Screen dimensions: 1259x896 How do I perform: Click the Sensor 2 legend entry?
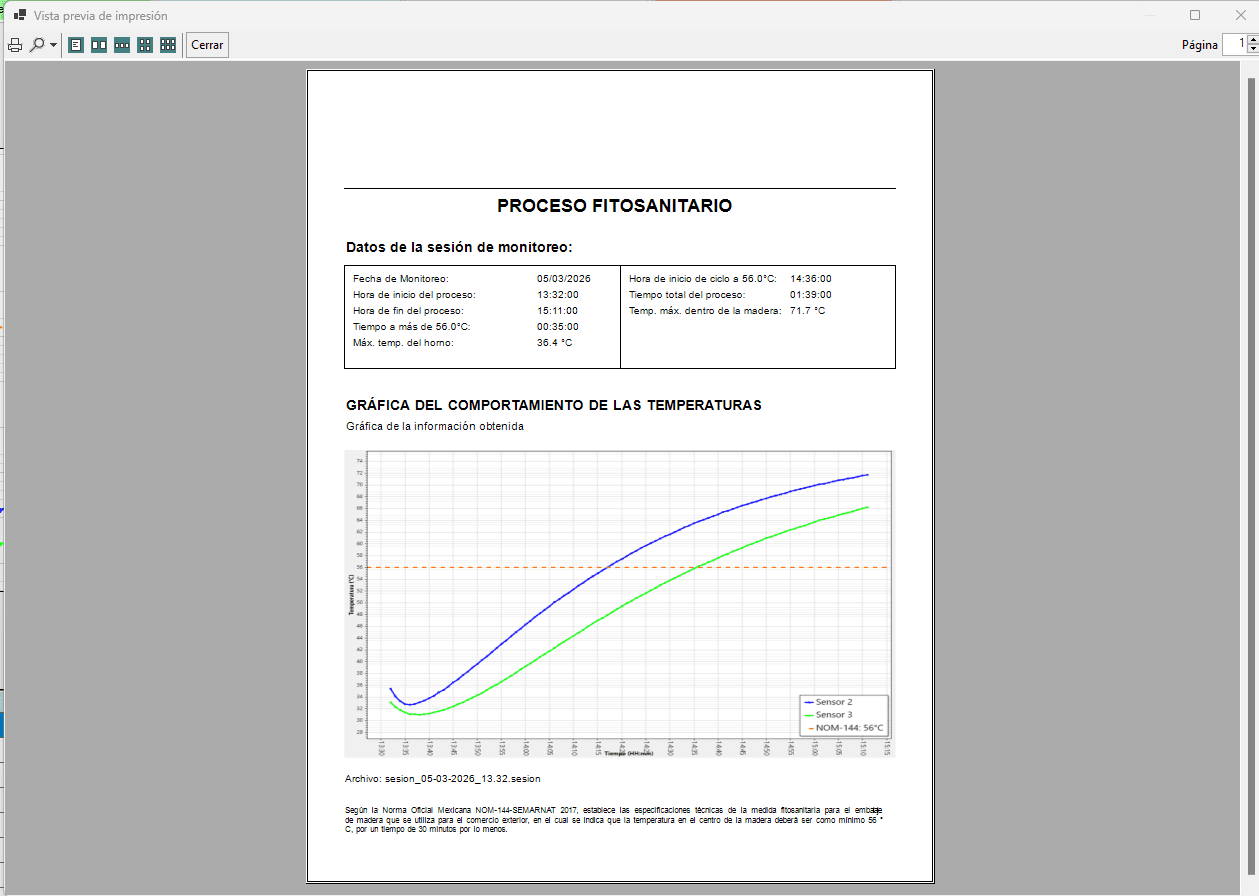pos(828,702)
